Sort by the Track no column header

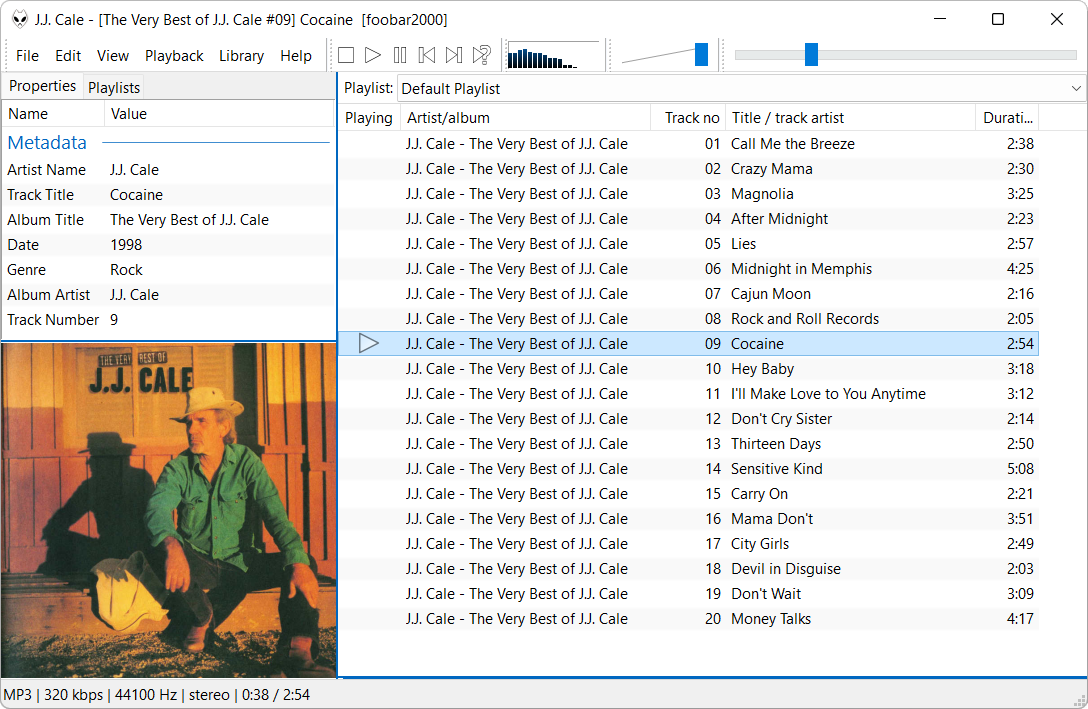pos(691,118)
